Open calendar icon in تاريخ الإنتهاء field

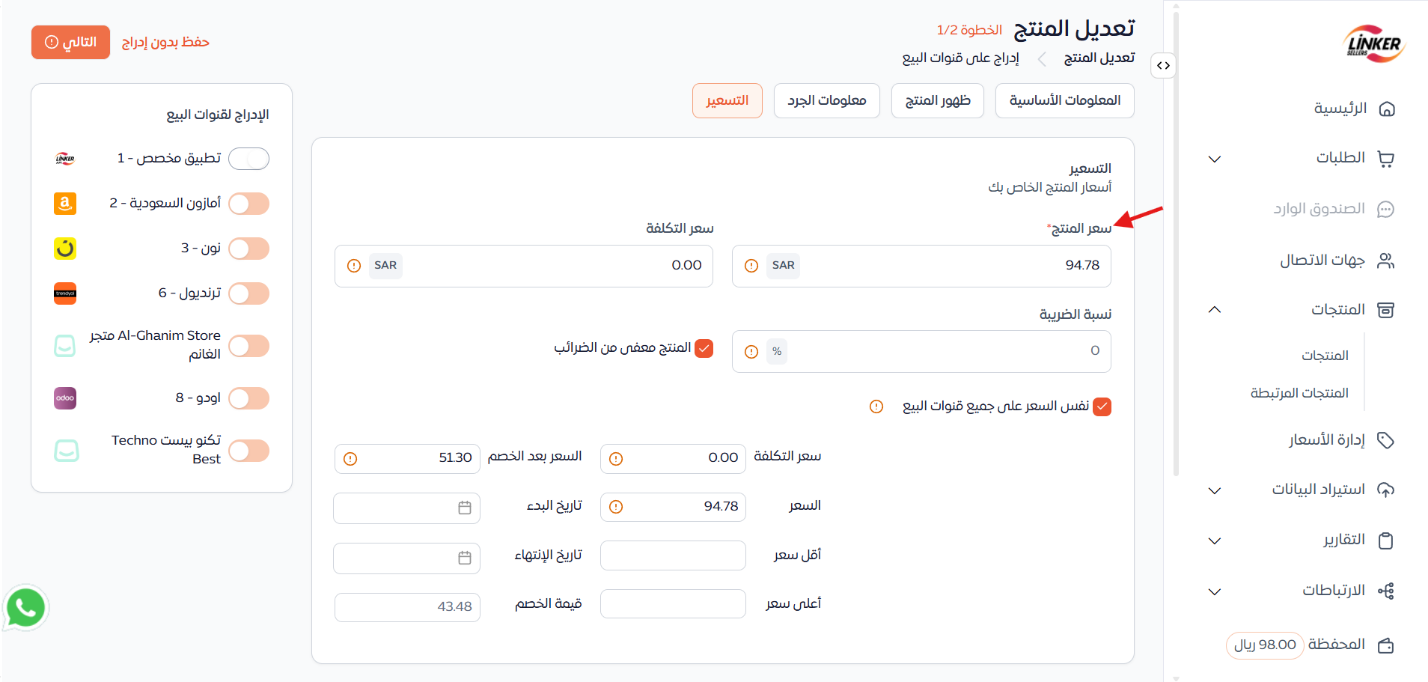[464, 558]
